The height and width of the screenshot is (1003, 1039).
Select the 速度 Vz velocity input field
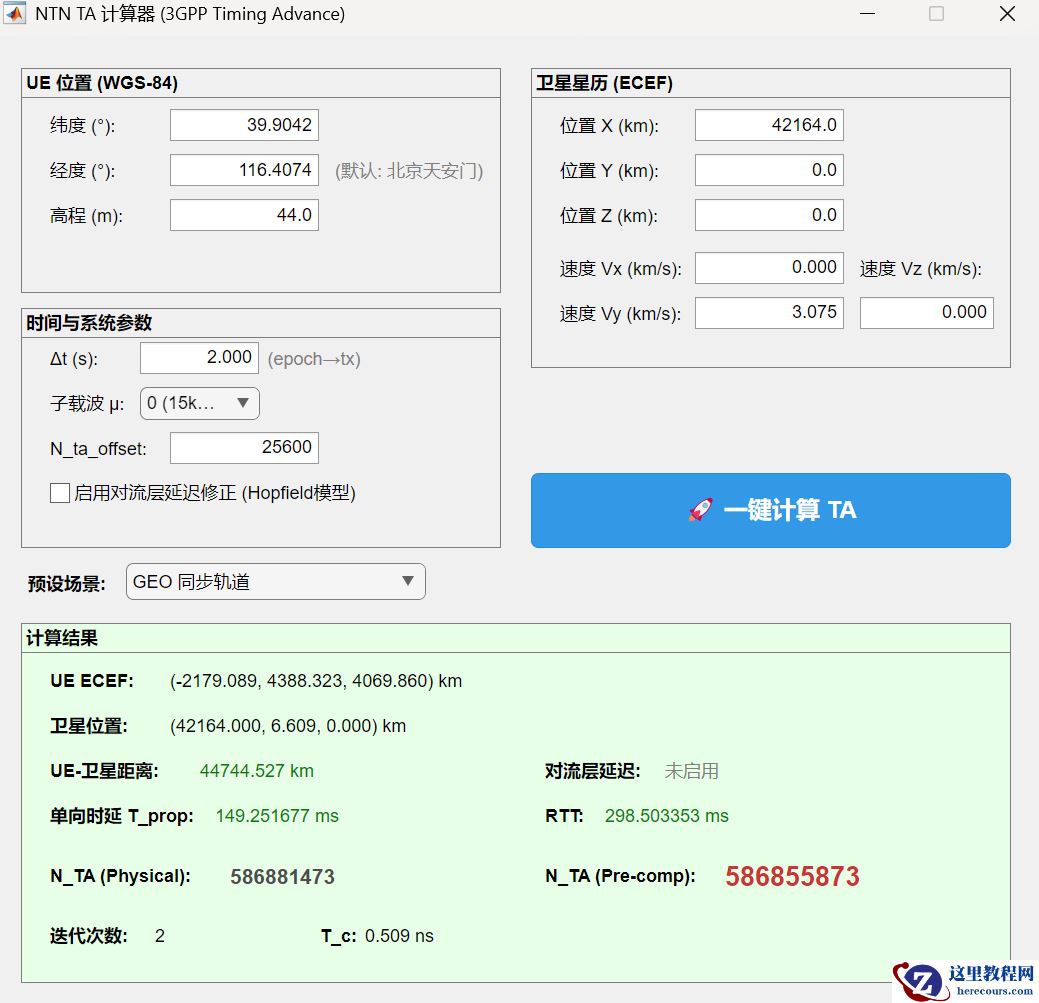tap(926, 312)
